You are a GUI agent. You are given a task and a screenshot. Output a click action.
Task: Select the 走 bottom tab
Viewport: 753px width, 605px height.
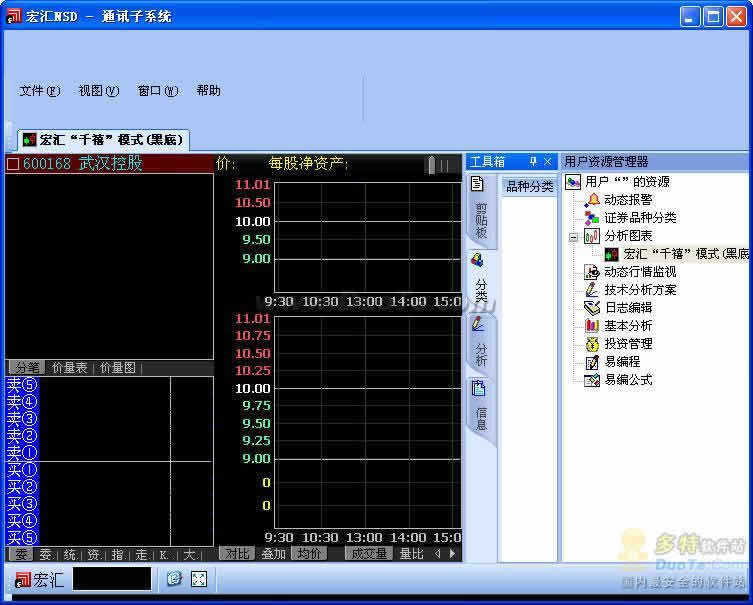coord(141,555)
